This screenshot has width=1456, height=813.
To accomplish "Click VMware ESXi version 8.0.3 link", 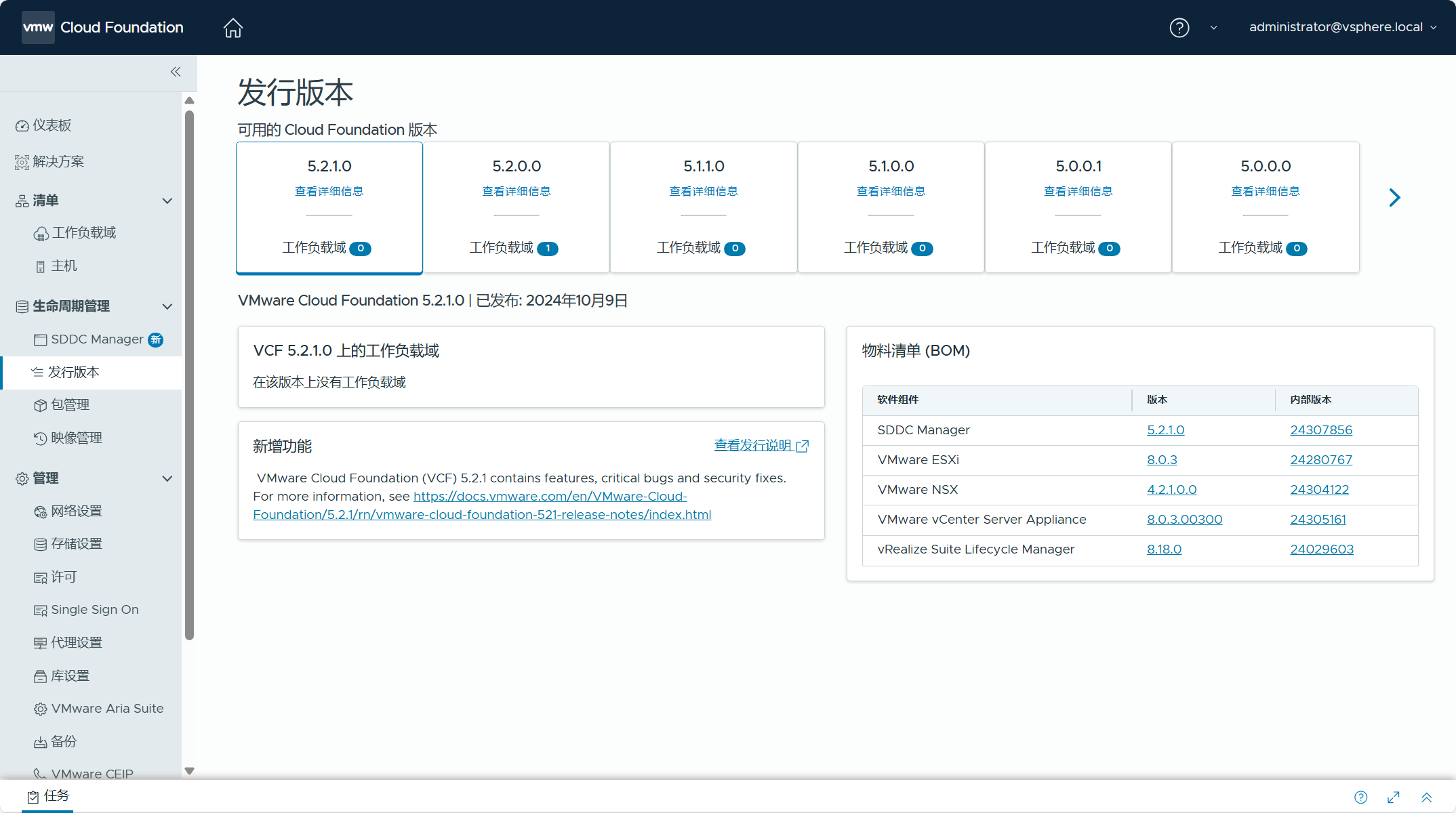I will point(1162,460).
